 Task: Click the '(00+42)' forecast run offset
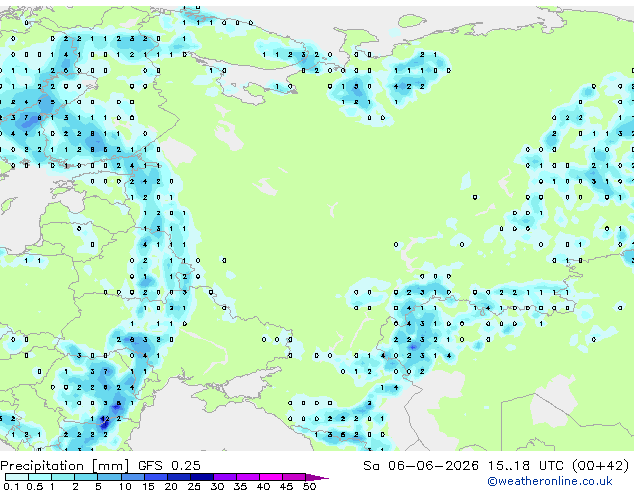click(601, 466)
